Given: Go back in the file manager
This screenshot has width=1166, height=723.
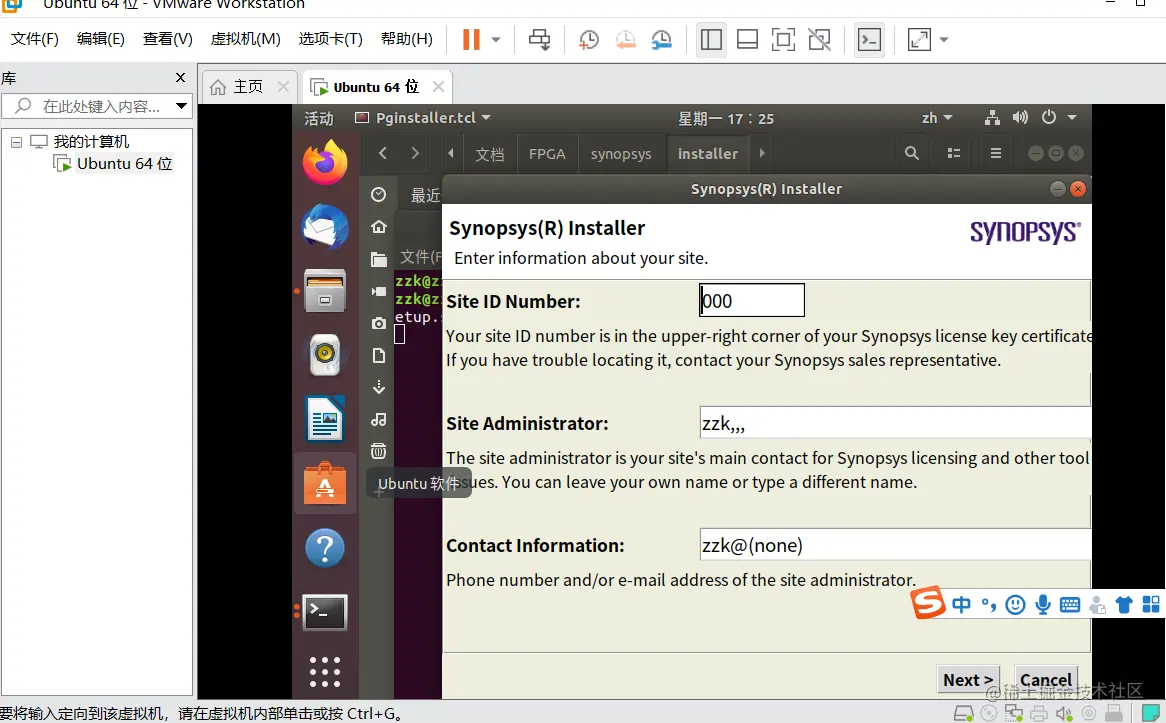Looking at the screenshot, I should (383, 153).
